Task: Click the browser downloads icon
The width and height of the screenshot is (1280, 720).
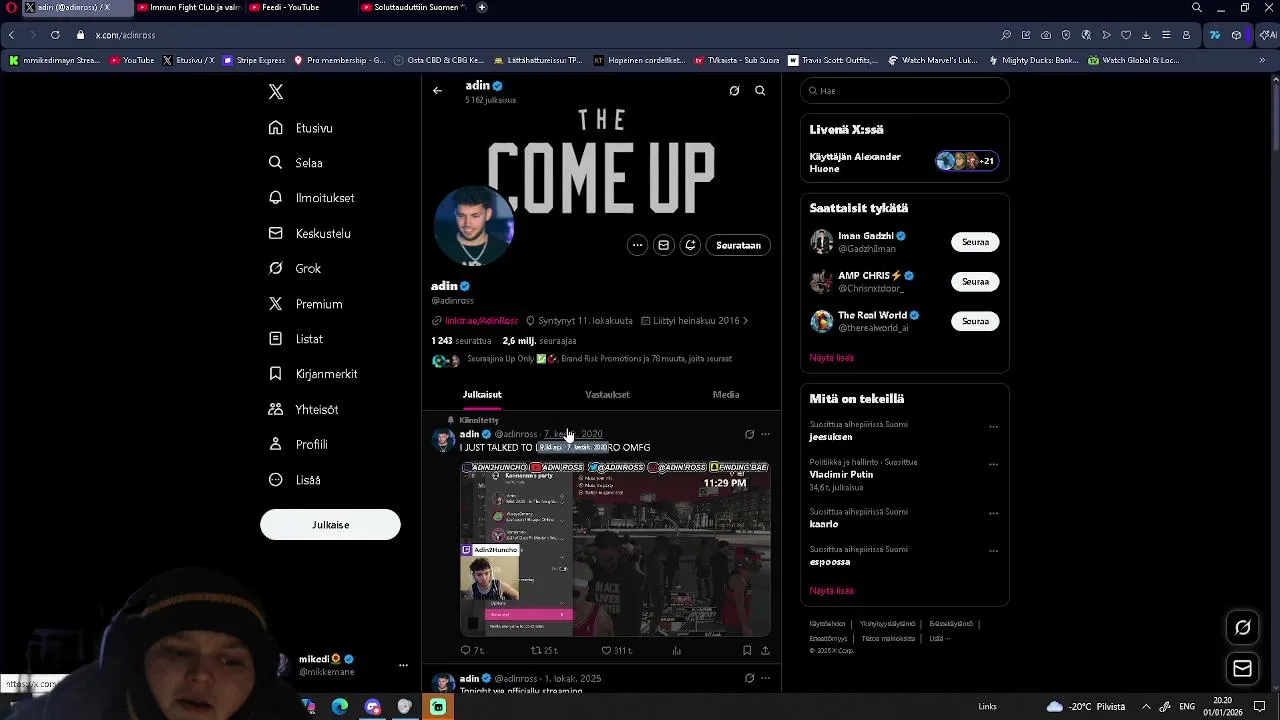Action: pos(1146,35)
